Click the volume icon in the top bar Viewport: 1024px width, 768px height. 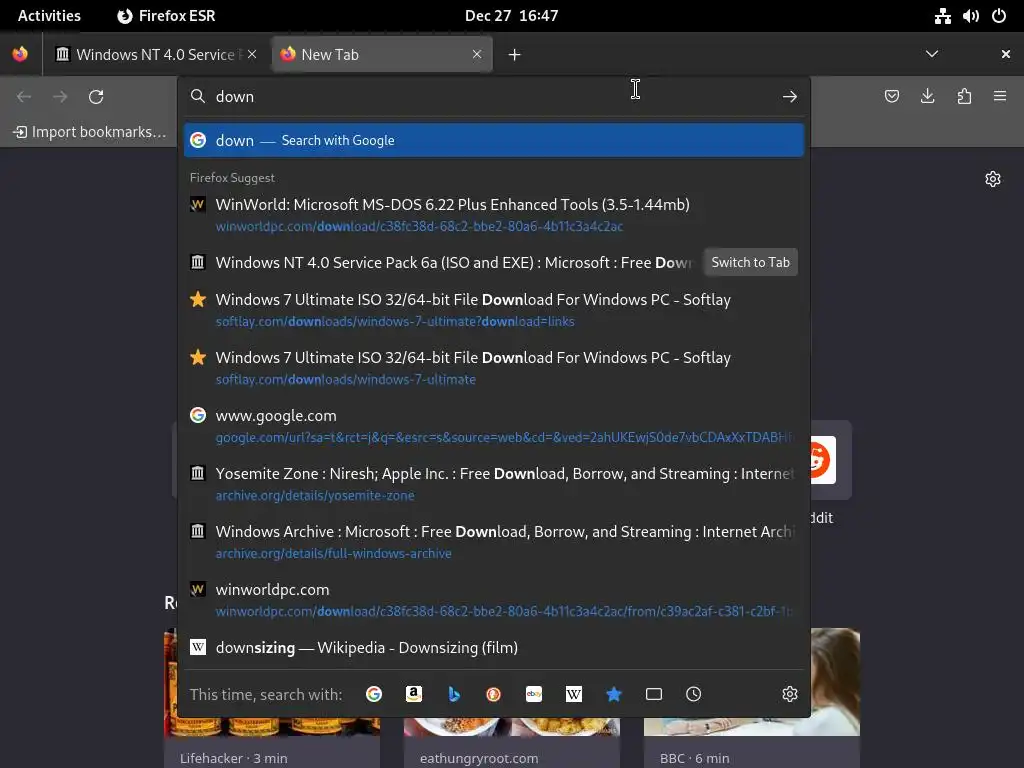point(970,16)
